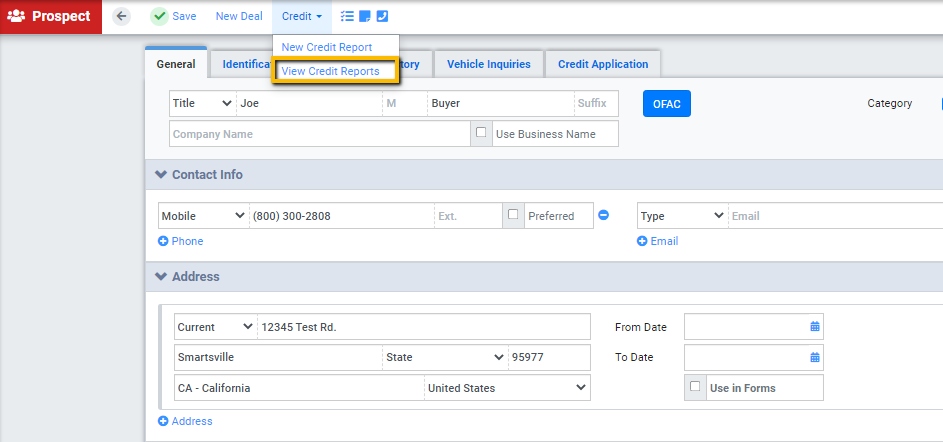Switch to the Vehicle Inquiries tab
Viewport: 943px width, 442px height.
[488, 64]
